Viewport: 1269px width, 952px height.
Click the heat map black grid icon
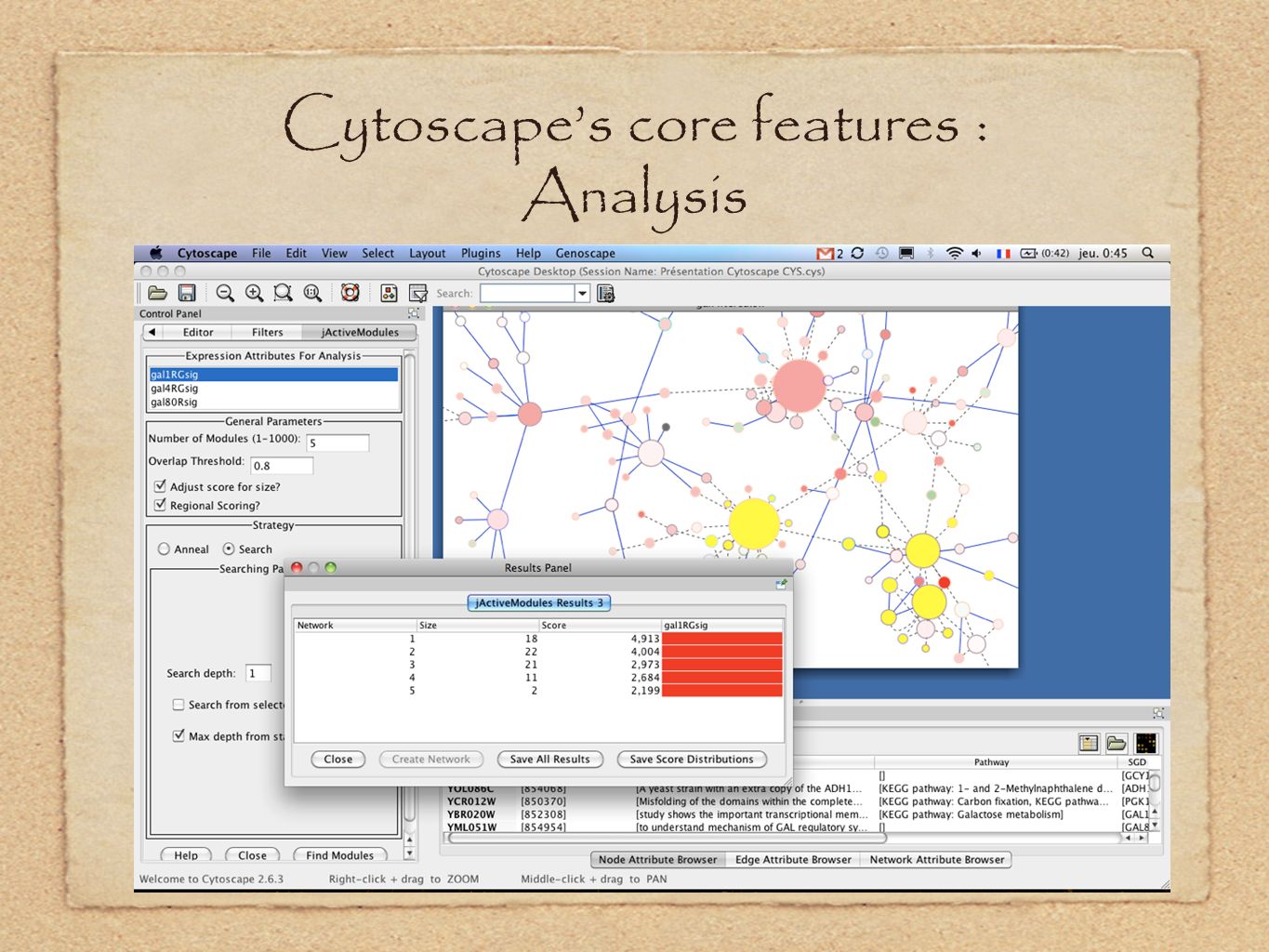click(1146, 743)
